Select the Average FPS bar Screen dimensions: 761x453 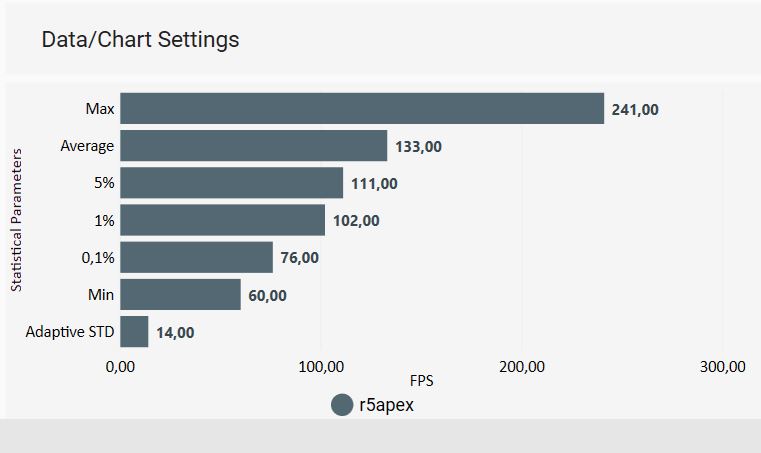(253, 146)
